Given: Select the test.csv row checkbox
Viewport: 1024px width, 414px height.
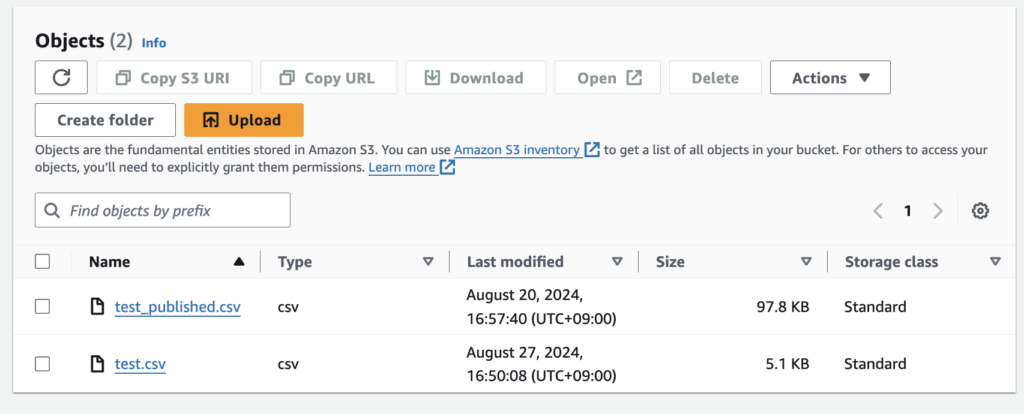Looking at the screenshot, I should pos(42,364).
